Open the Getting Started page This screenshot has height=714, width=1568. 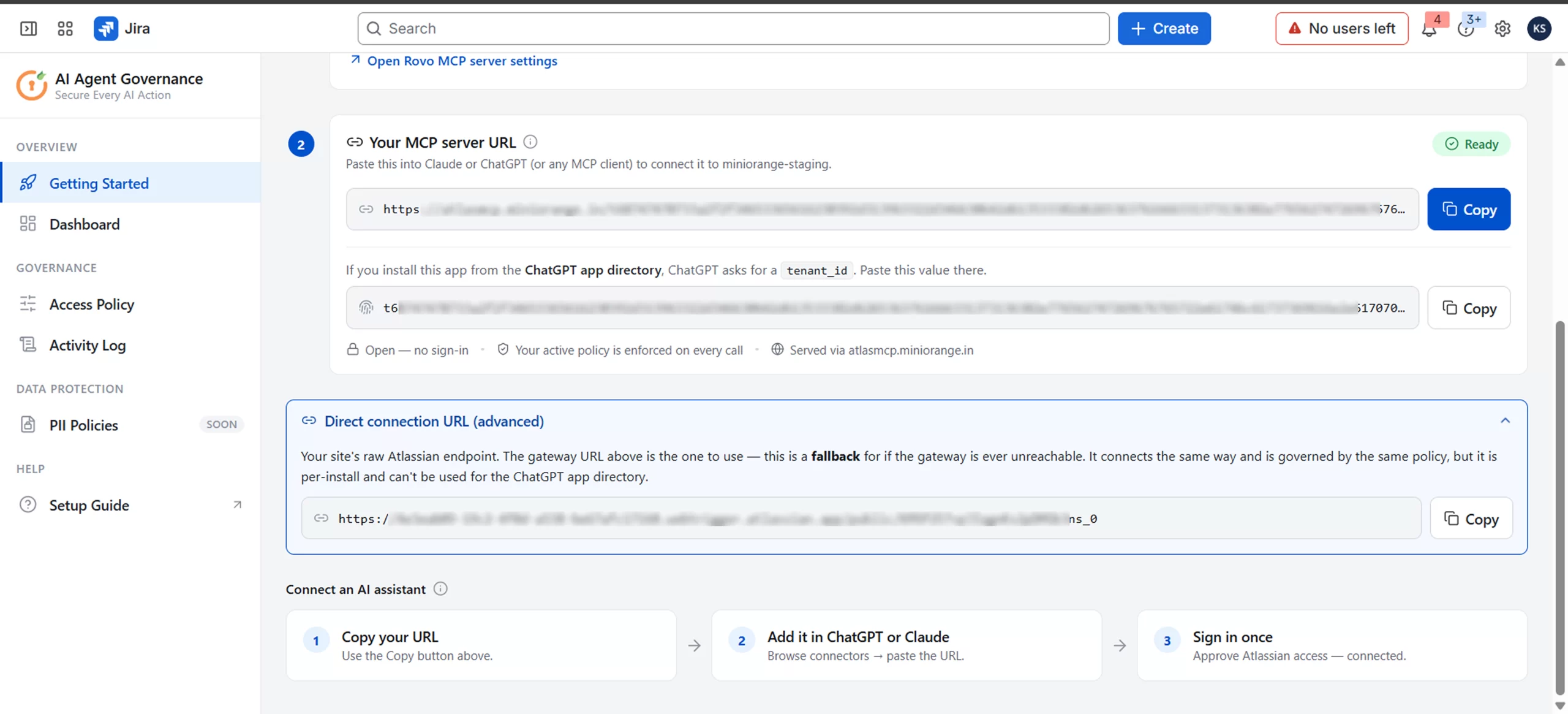click(130, 183)
